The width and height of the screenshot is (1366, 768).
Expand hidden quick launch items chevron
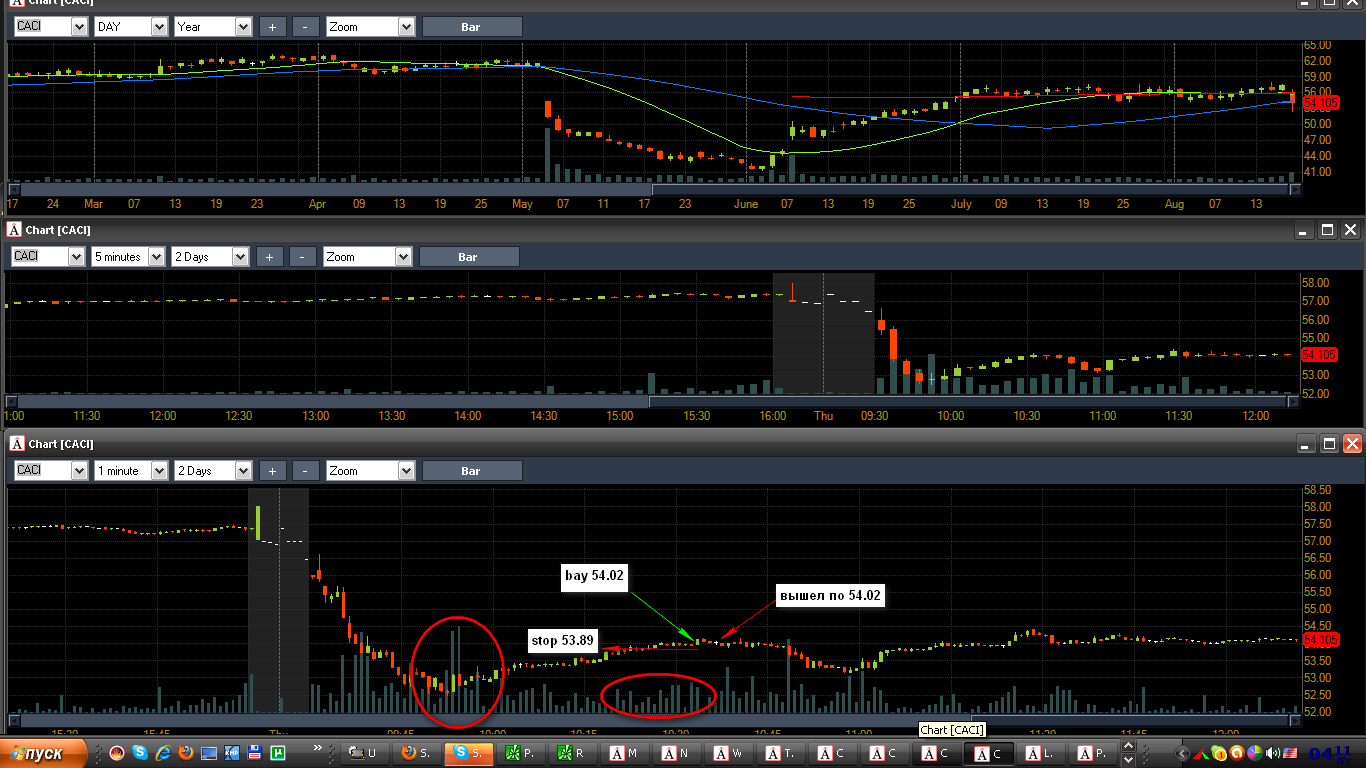318,747
